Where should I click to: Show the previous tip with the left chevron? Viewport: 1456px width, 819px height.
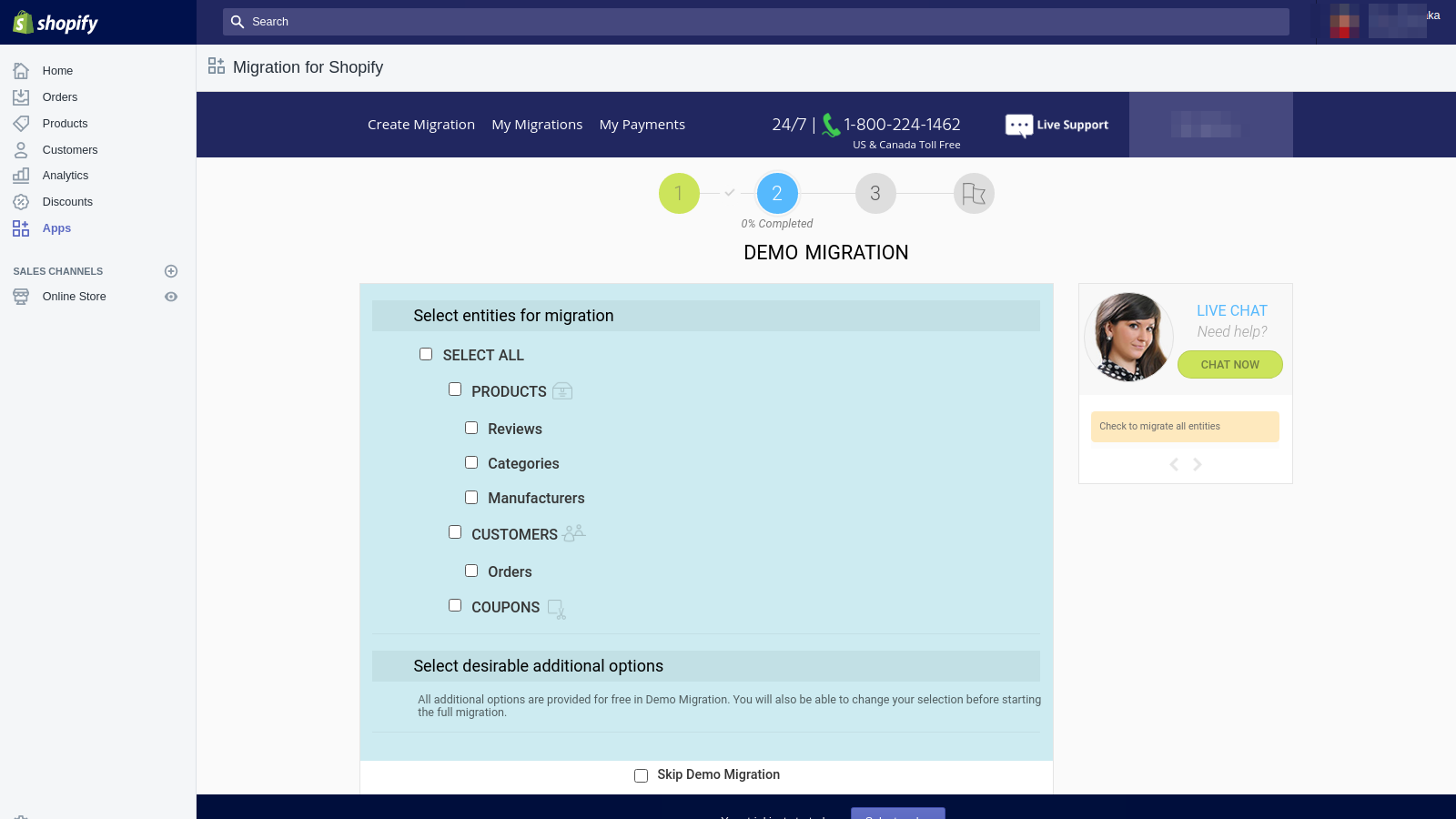coord(1174,464)
